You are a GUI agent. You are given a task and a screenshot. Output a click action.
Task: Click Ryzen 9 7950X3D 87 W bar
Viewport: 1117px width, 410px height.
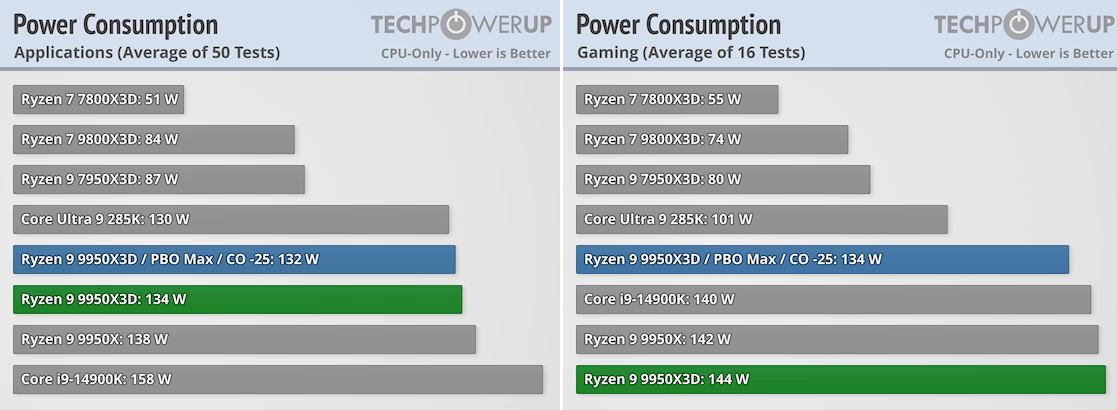click(158, 179)
